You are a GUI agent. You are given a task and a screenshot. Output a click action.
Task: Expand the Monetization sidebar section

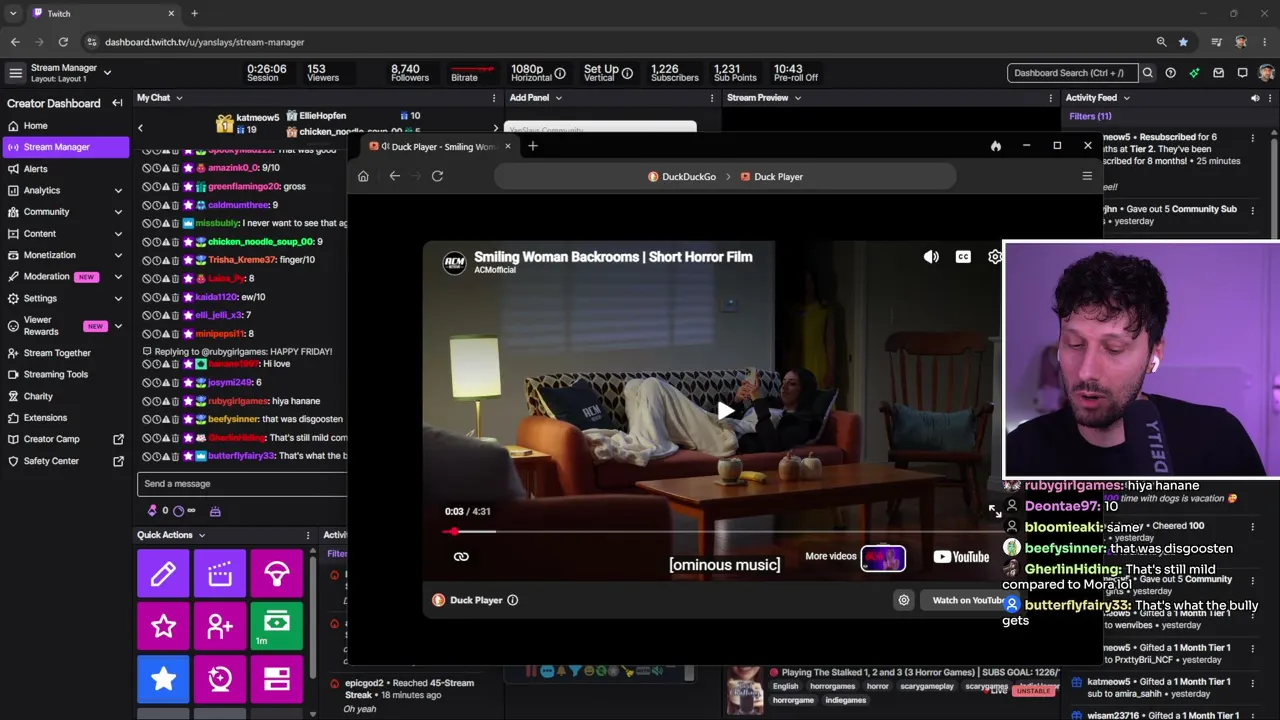coord(118,255)
